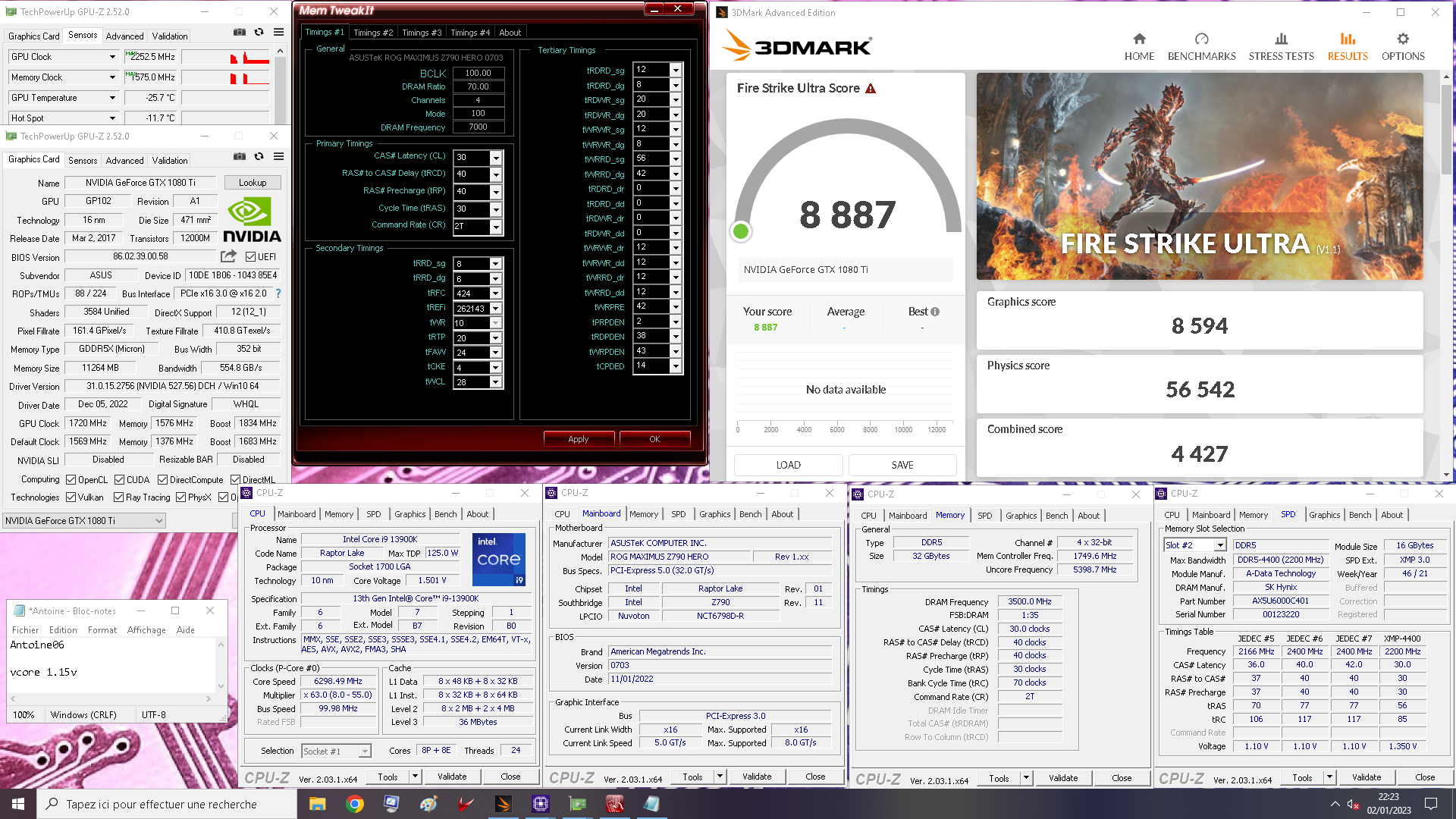Image resolution: width=1456 pixels, height=819 pixels.
Task: Open CAS# Latency (CL) dropdown in MemTweakIt
Action: (496, 158)
